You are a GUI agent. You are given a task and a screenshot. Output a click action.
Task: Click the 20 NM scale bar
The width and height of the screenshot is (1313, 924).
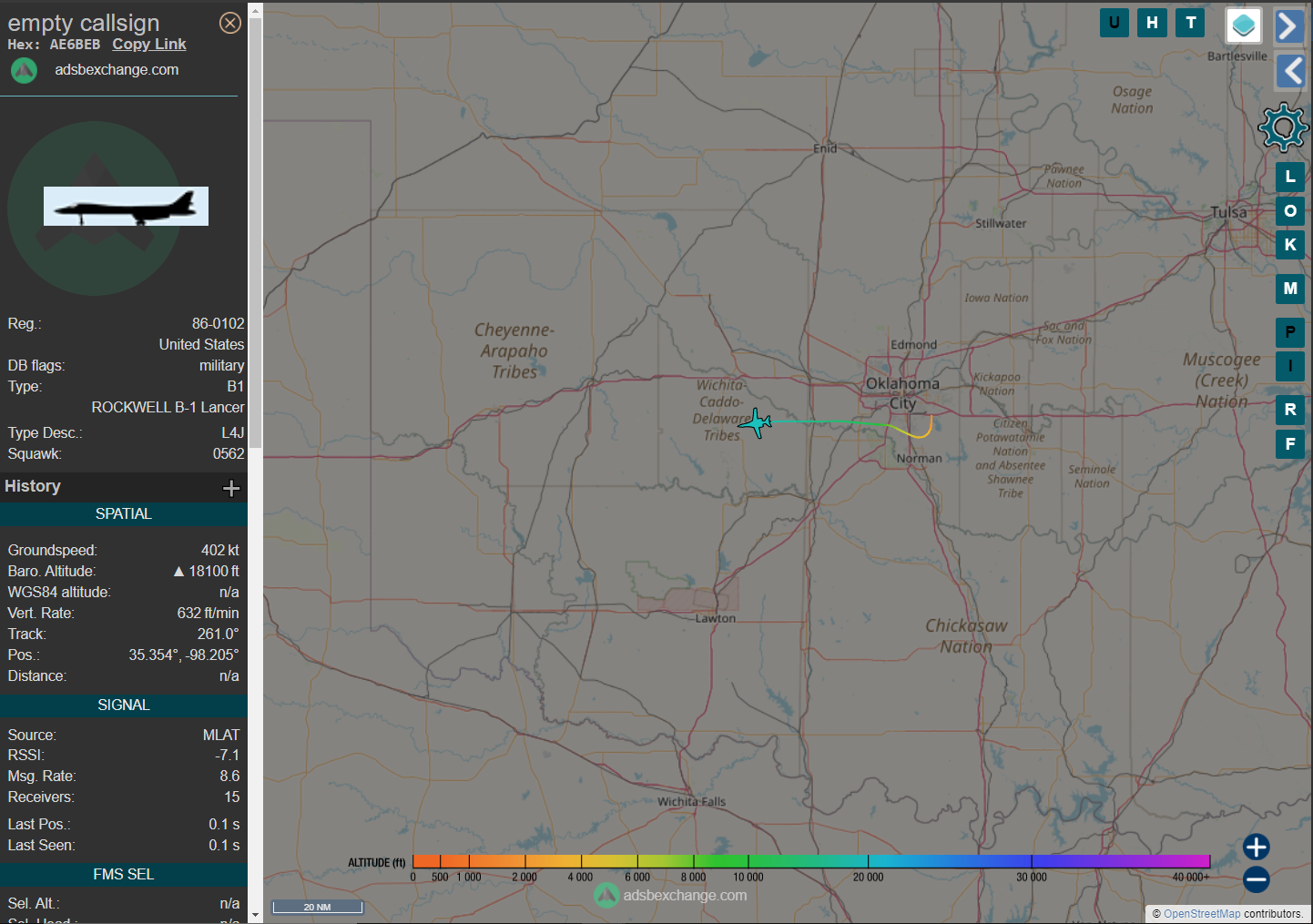coord(318,907)
